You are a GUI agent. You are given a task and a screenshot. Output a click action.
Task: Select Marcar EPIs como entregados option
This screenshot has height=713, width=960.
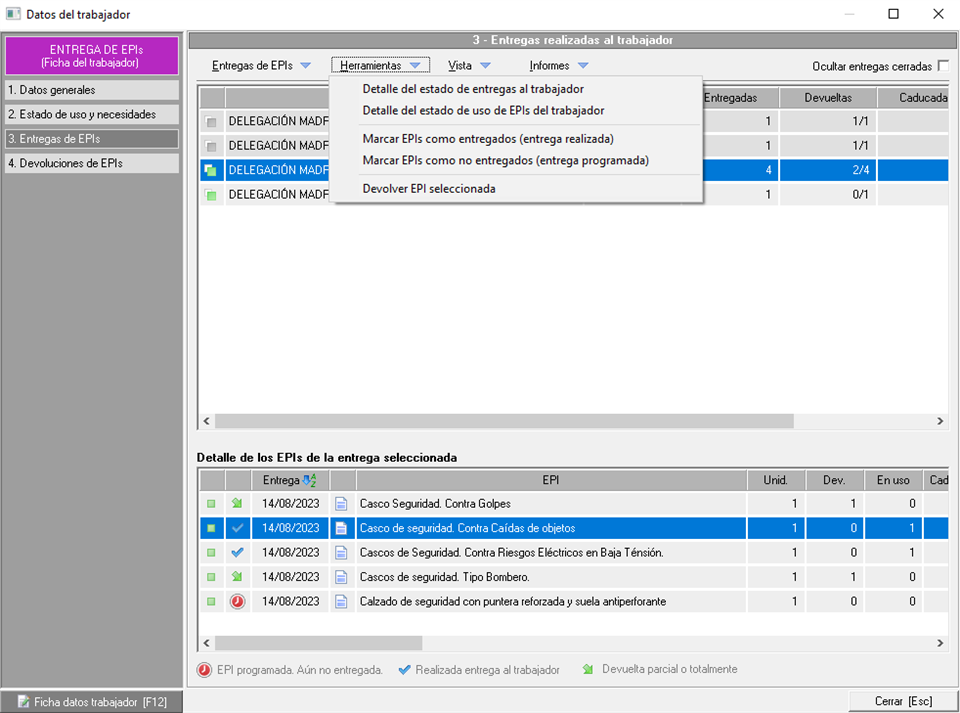coord(488,139)
